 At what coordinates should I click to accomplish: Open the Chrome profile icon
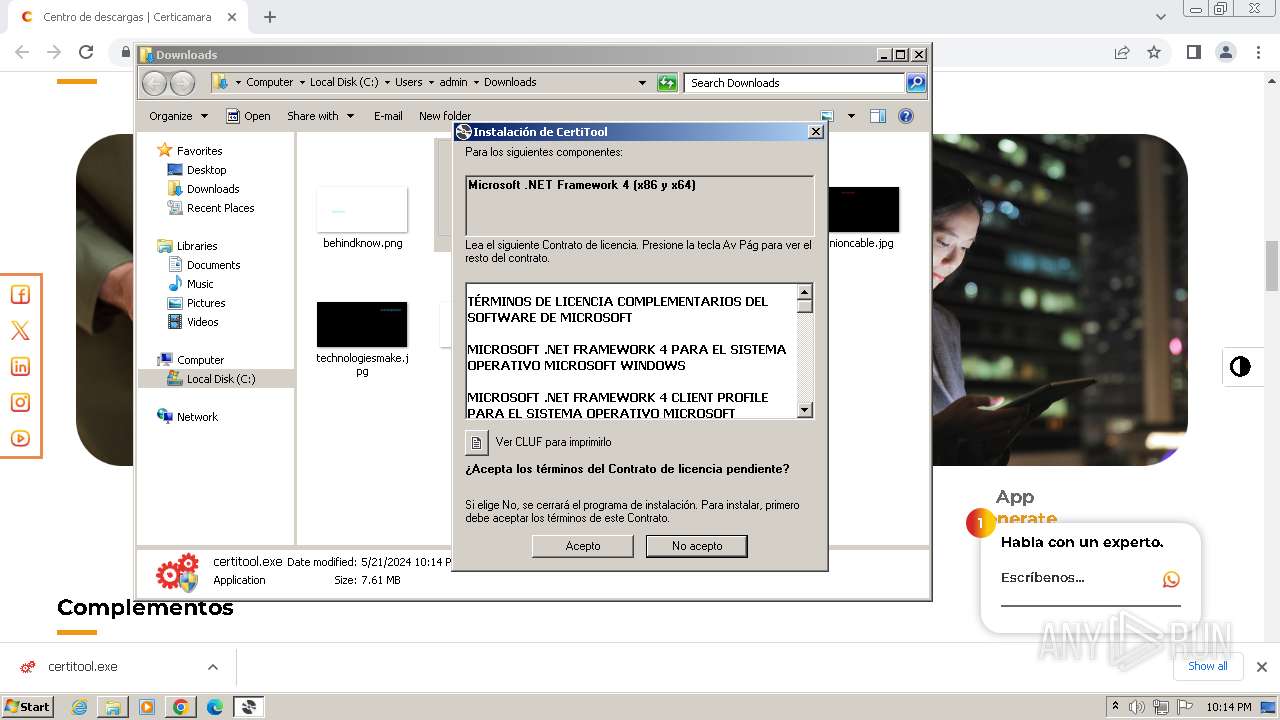pos(1226,52)
